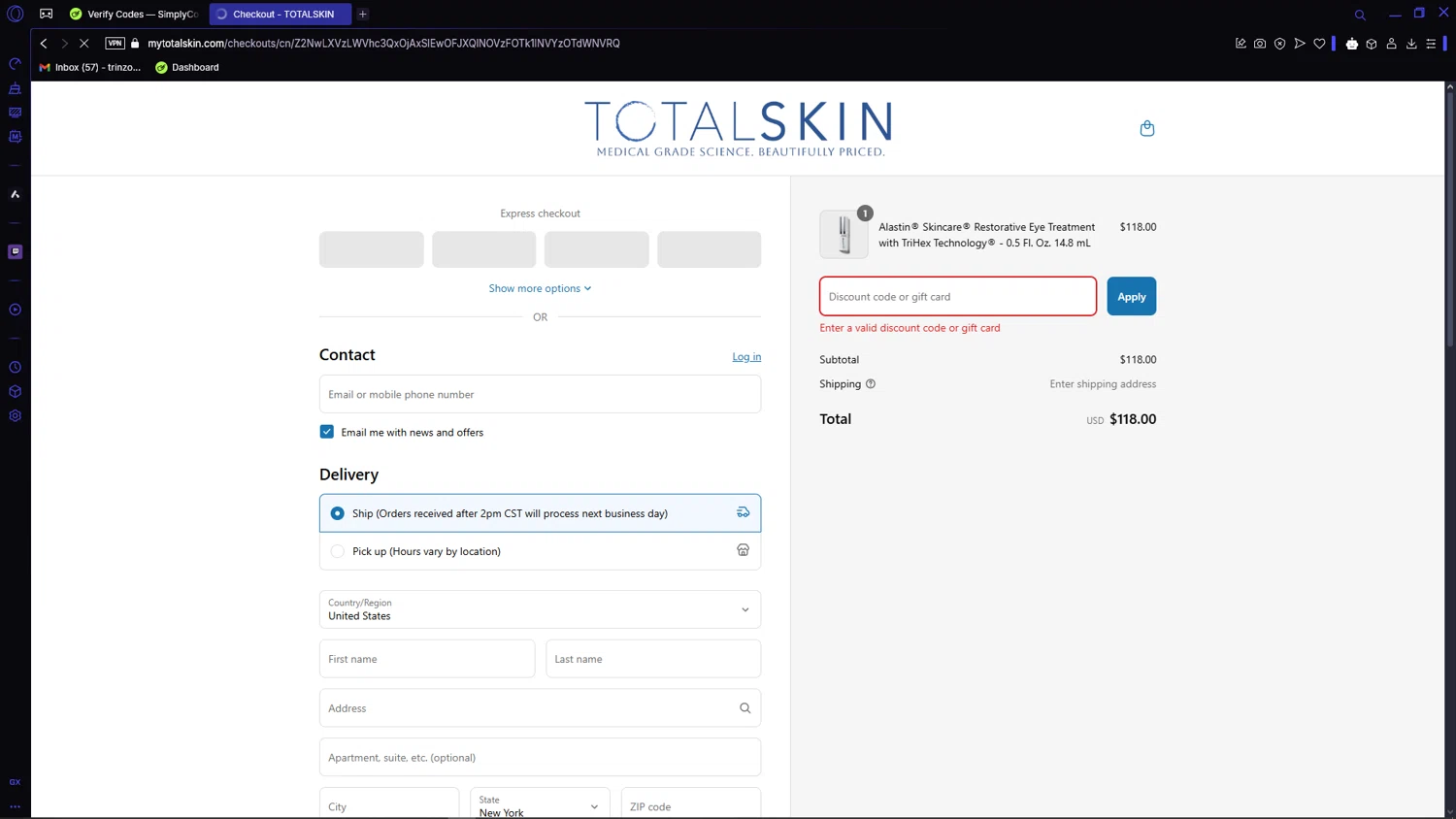Uncheck Email me with news and offers
Screen dimensions: 1456x819
pos(327,432)
